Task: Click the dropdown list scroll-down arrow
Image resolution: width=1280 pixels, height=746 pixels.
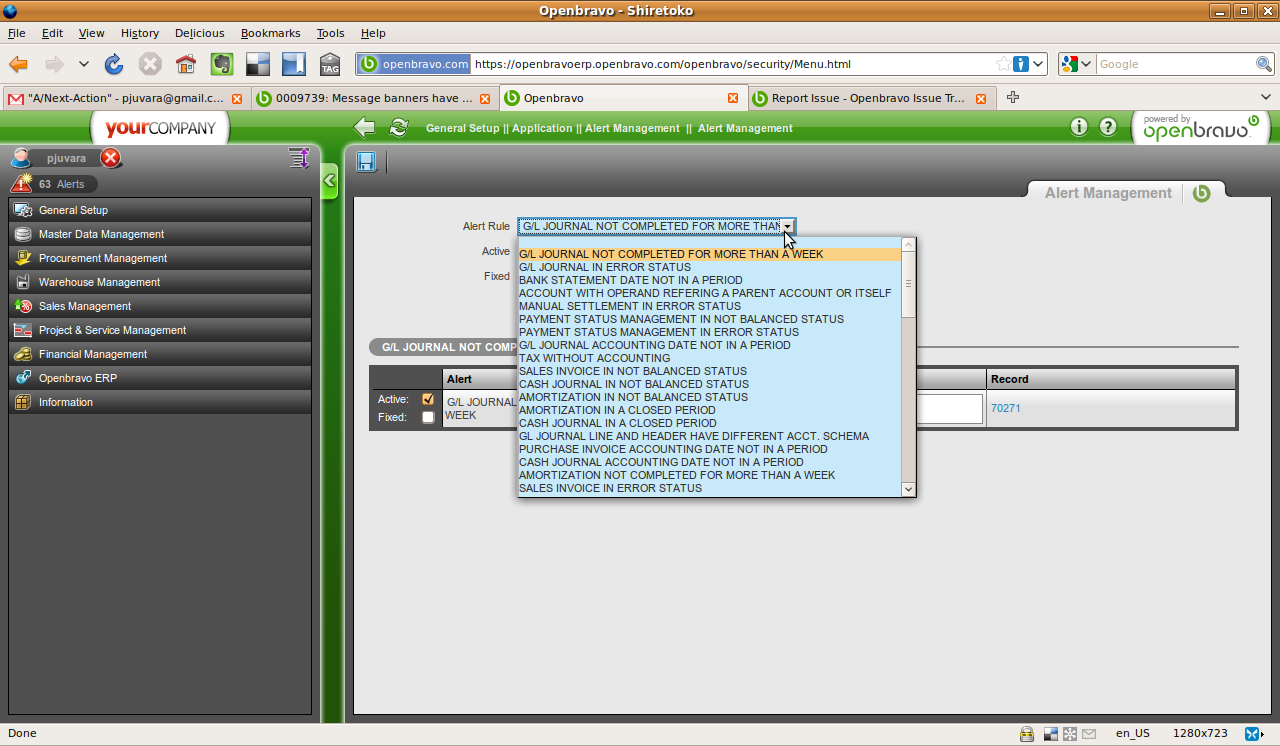Action: click(x=908, y=489)
